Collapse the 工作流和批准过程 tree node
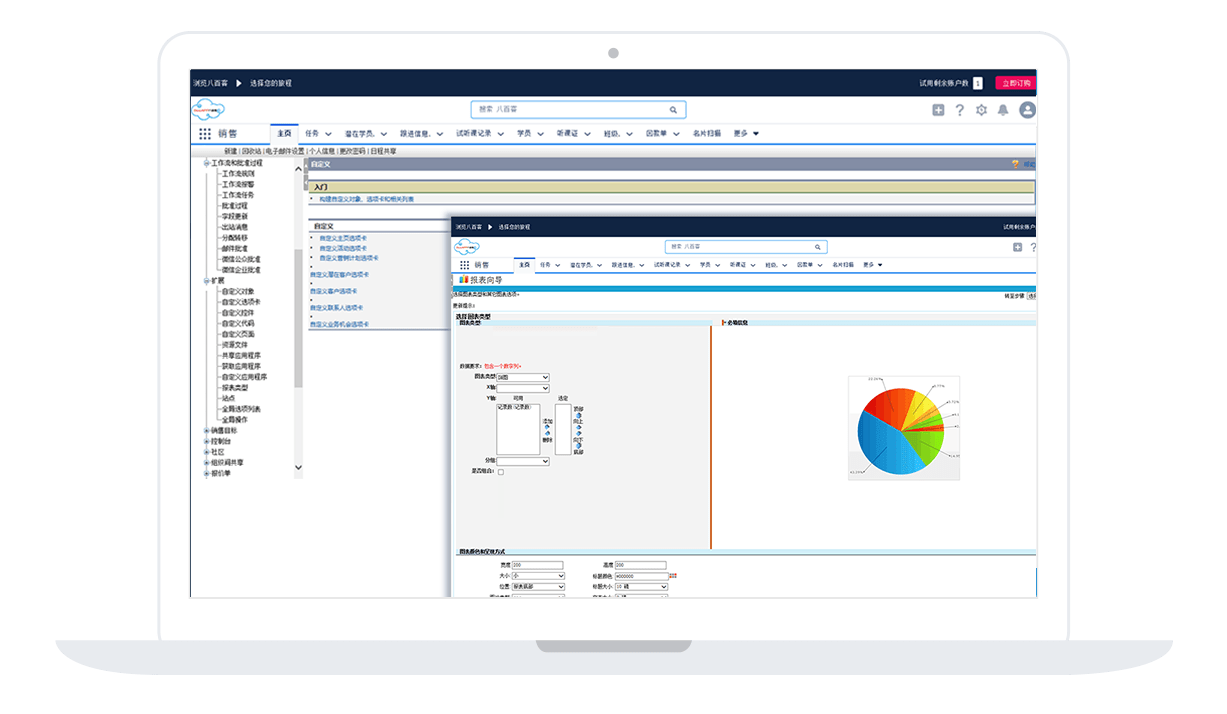Image resolution: width=1227 pixels, height=714 pixels. point(207,162)
